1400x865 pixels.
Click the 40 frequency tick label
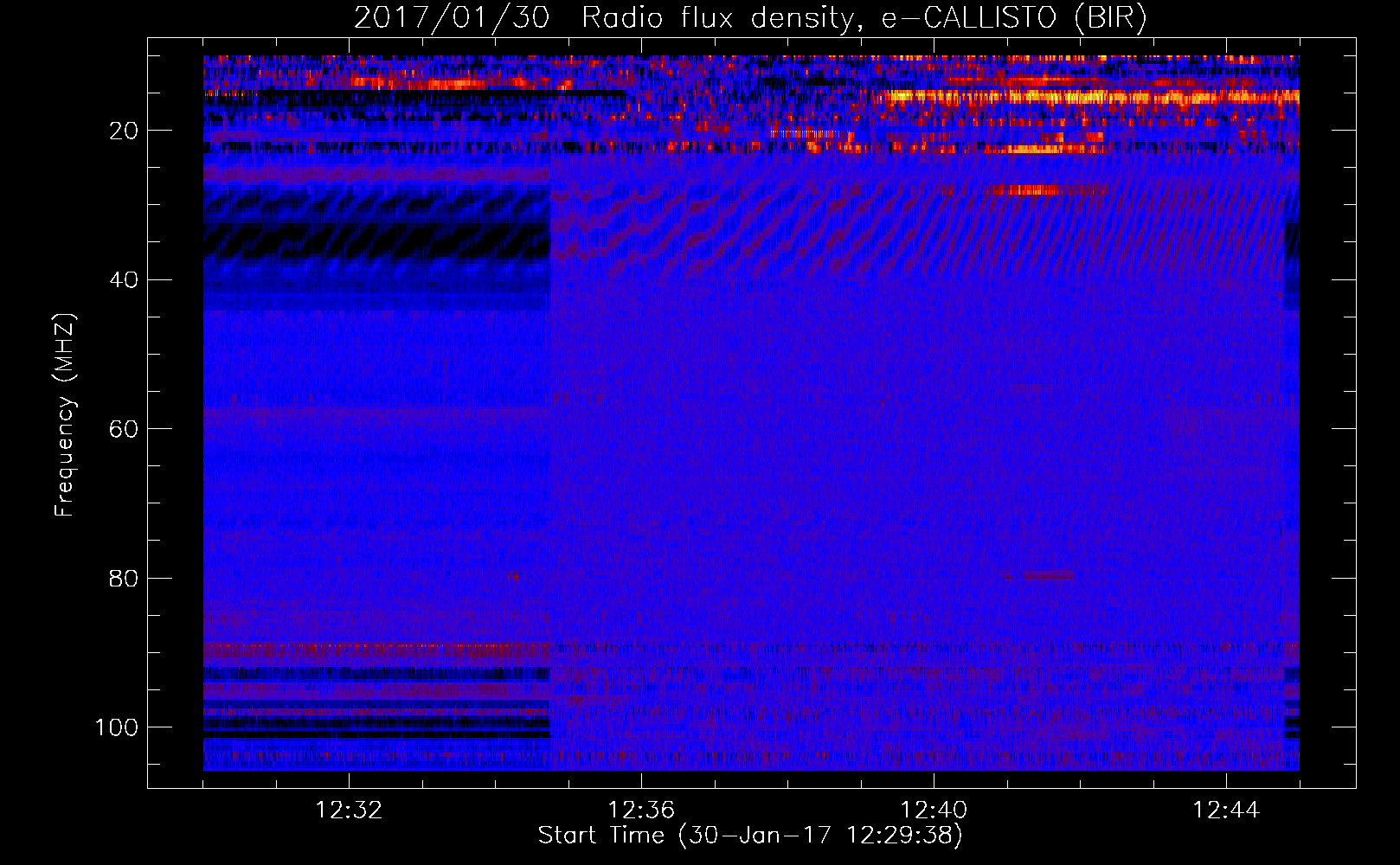pos(125,280)
